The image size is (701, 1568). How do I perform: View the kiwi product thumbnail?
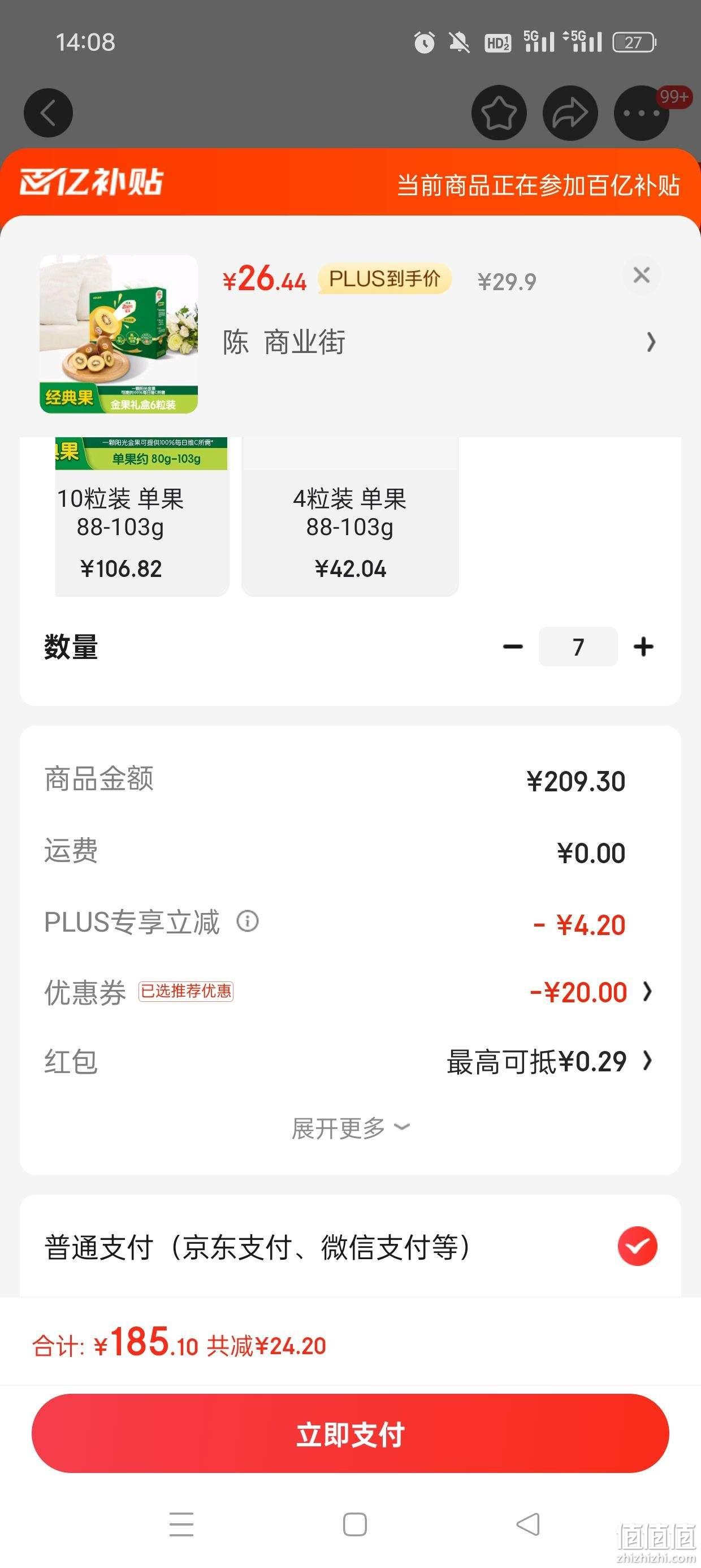119,334
